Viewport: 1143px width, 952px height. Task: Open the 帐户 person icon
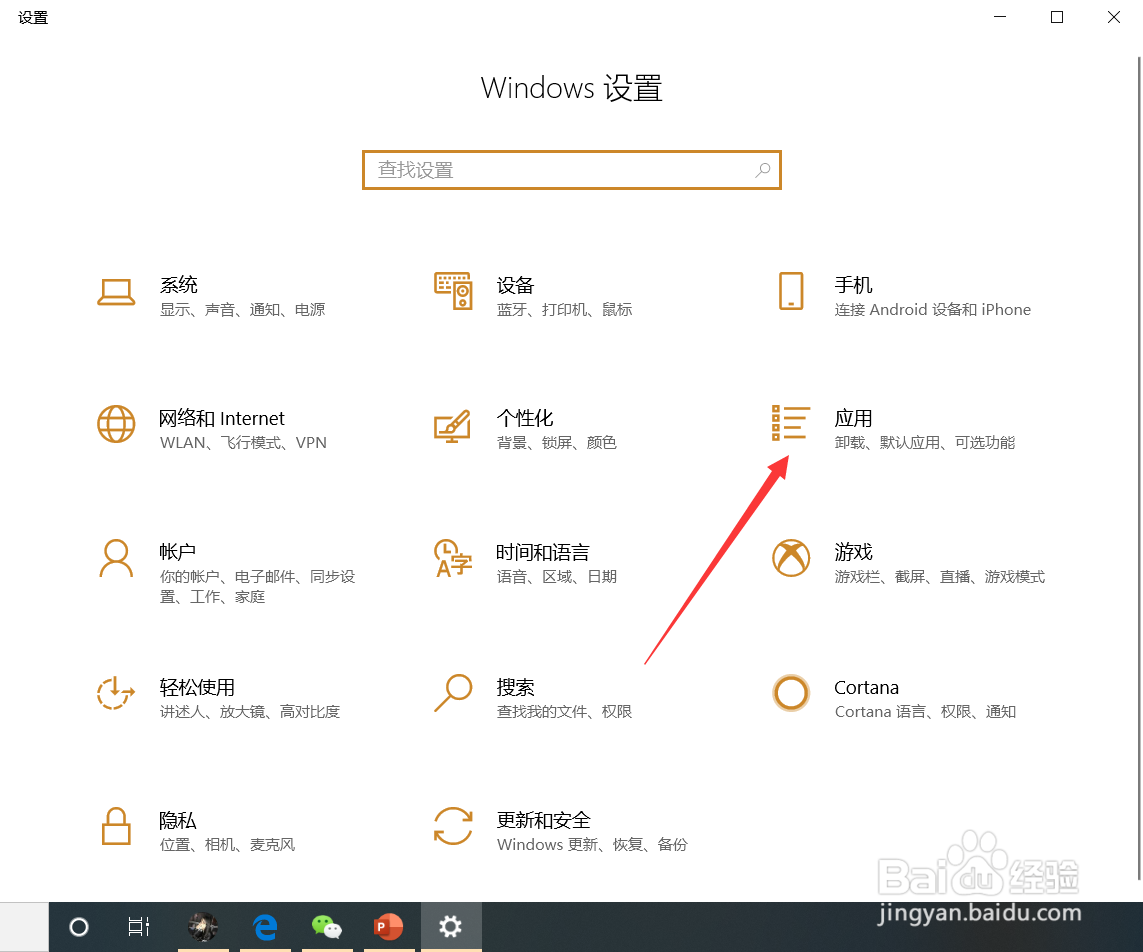[x=116, y=558]
